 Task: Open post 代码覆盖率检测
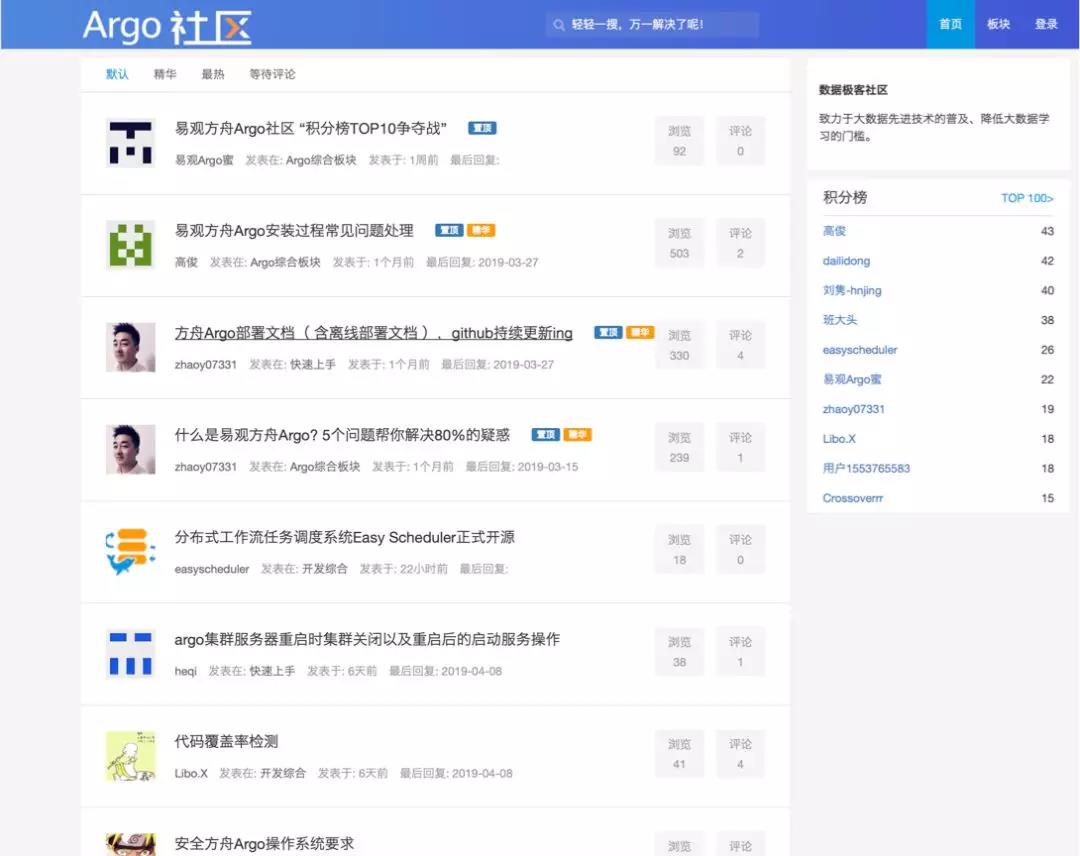[x=226, y=742]
